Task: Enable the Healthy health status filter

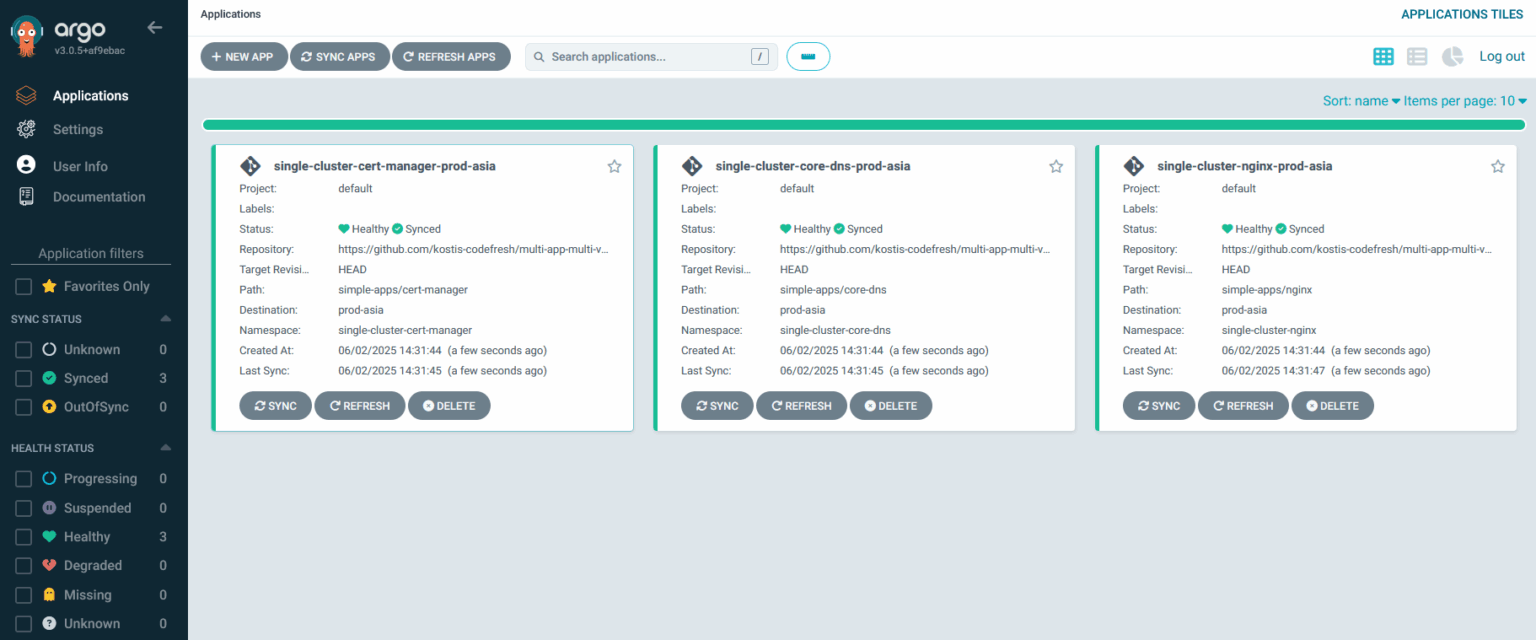Action: coord(23,537)
